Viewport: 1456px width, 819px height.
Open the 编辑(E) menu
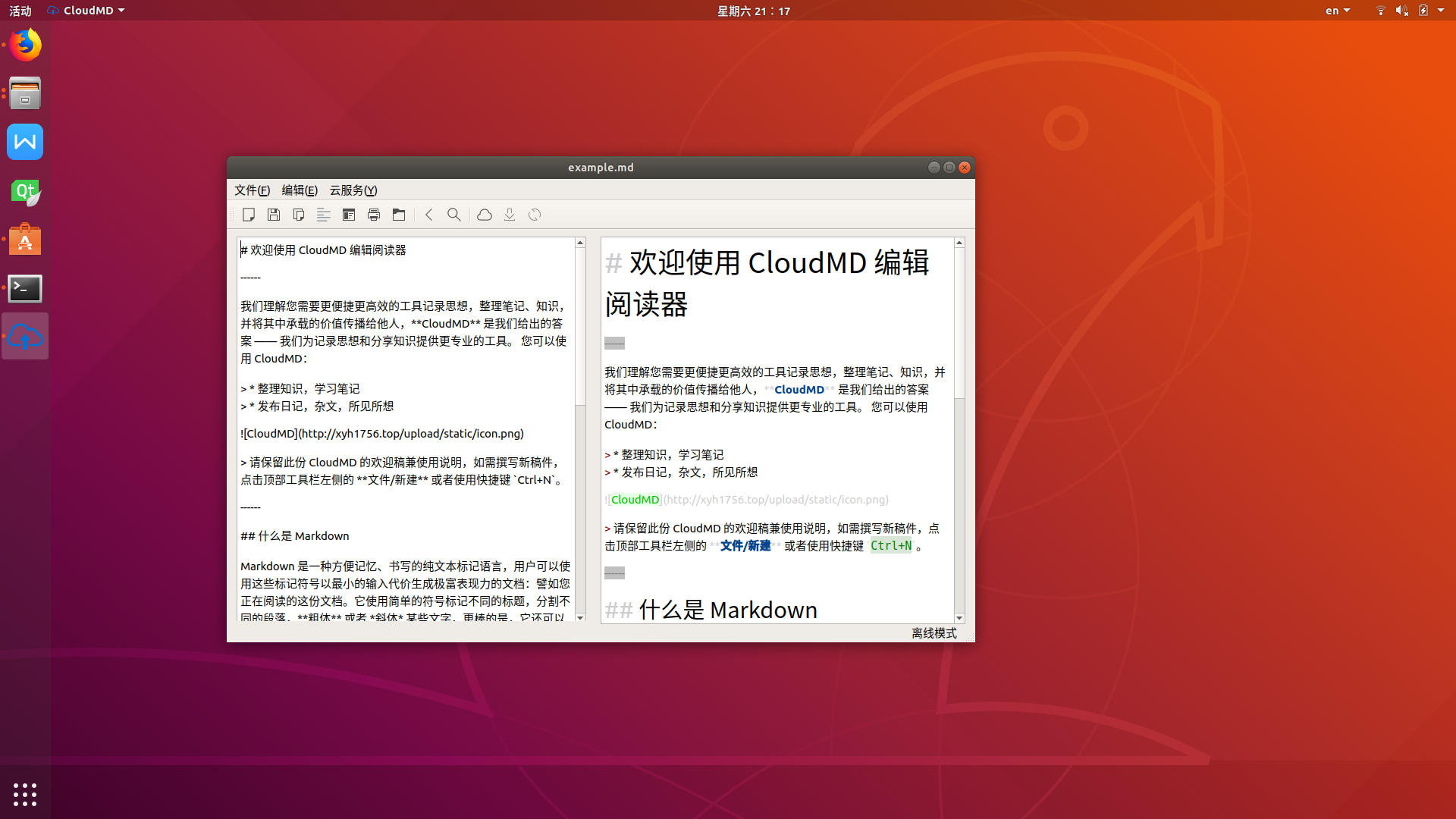tap(300, 190)
